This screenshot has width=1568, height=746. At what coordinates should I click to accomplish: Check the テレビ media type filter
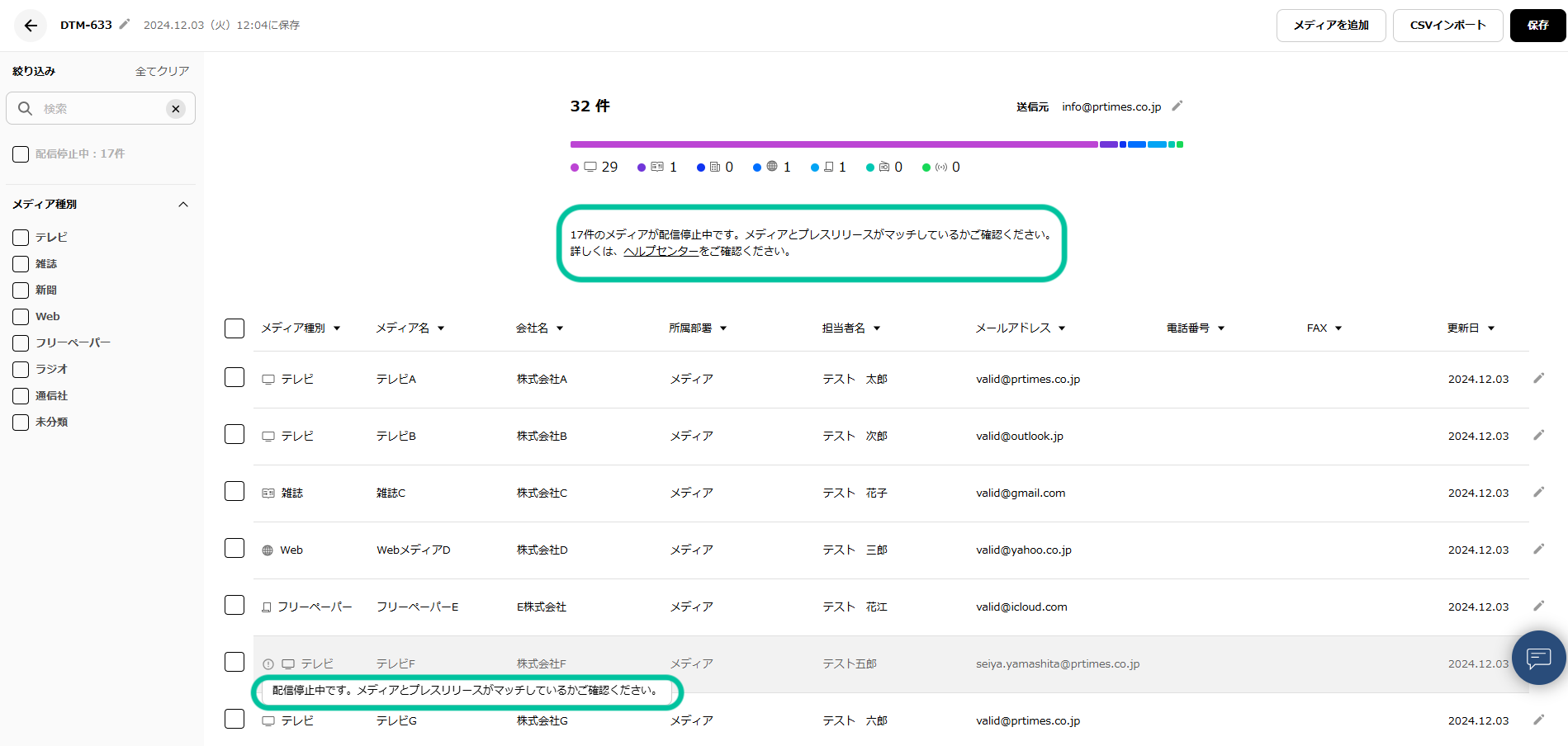click(x=21, y=238)
